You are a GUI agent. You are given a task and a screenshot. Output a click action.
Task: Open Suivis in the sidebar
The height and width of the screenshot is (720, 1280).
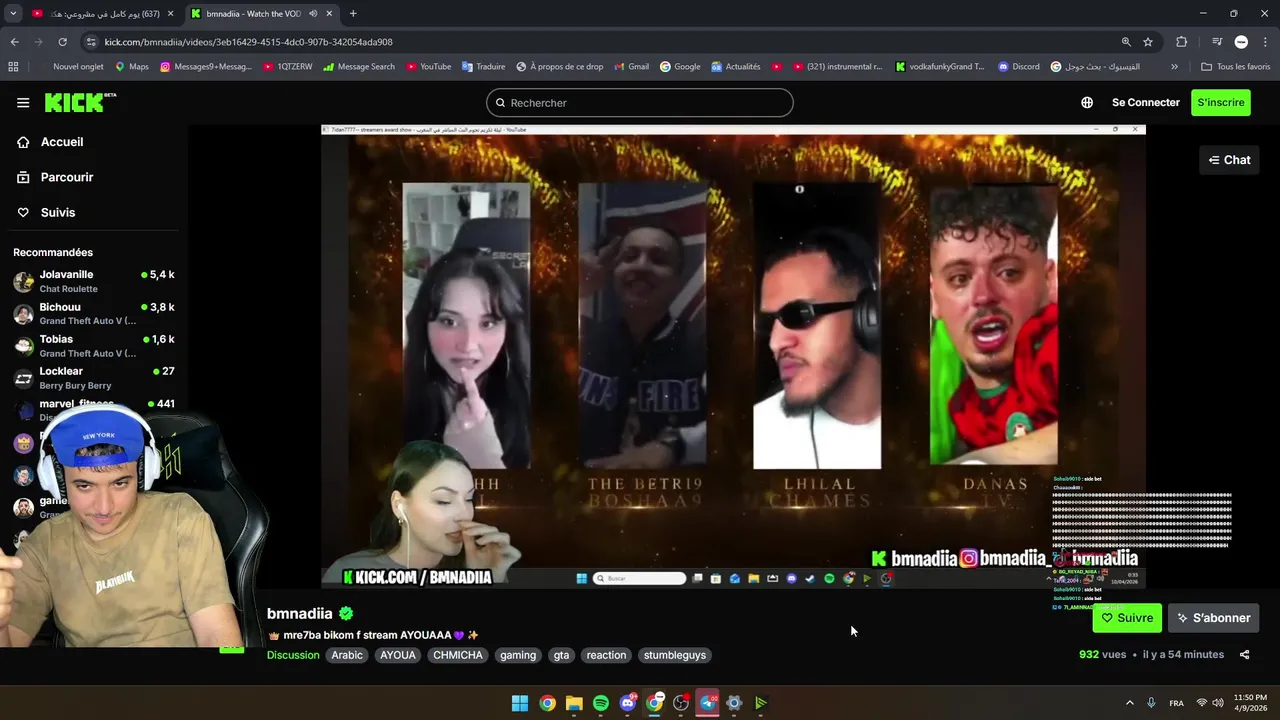point(58,212)
